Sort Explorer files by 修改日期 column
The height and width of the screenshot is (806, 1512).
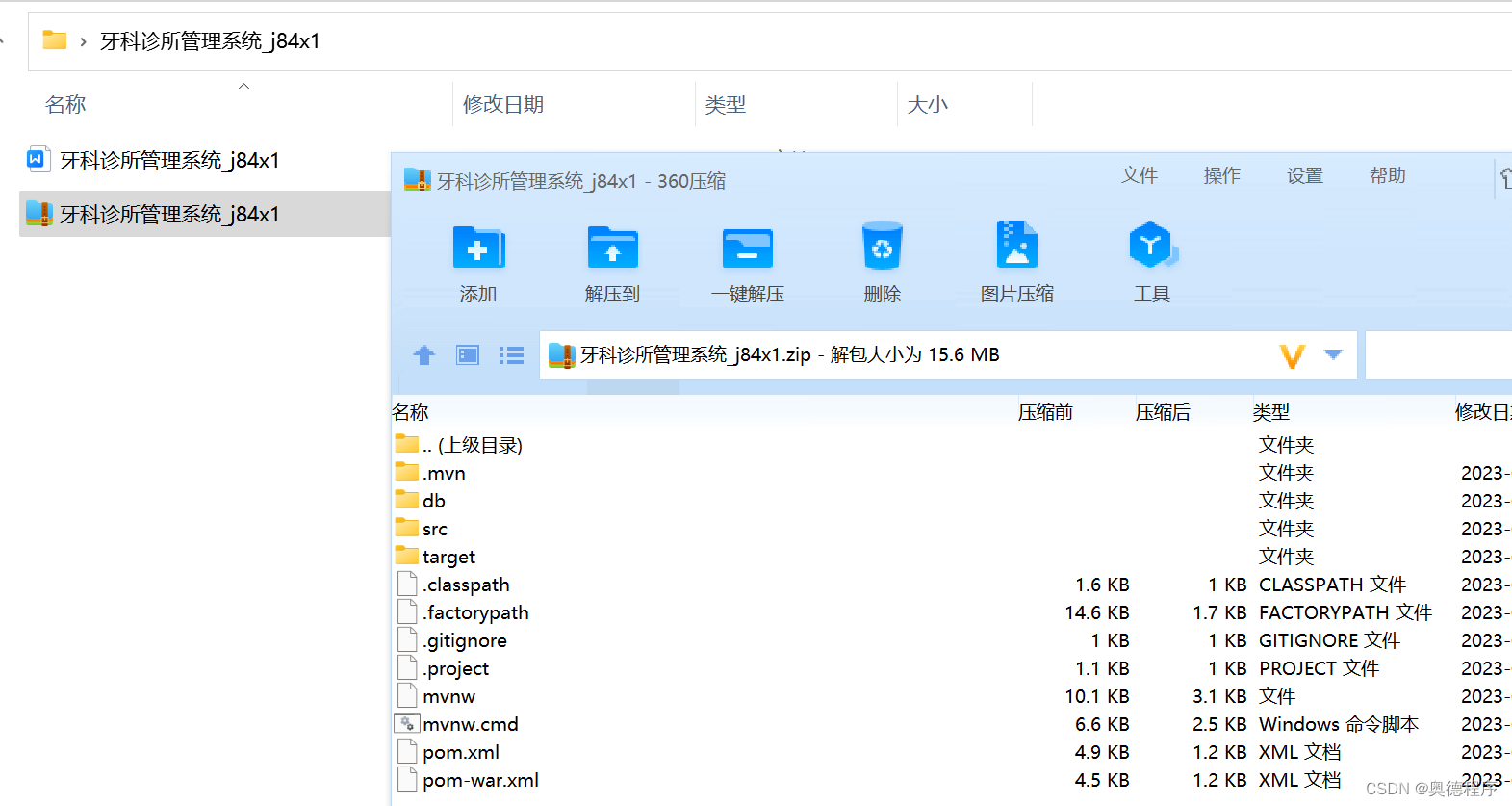[503, 104]
